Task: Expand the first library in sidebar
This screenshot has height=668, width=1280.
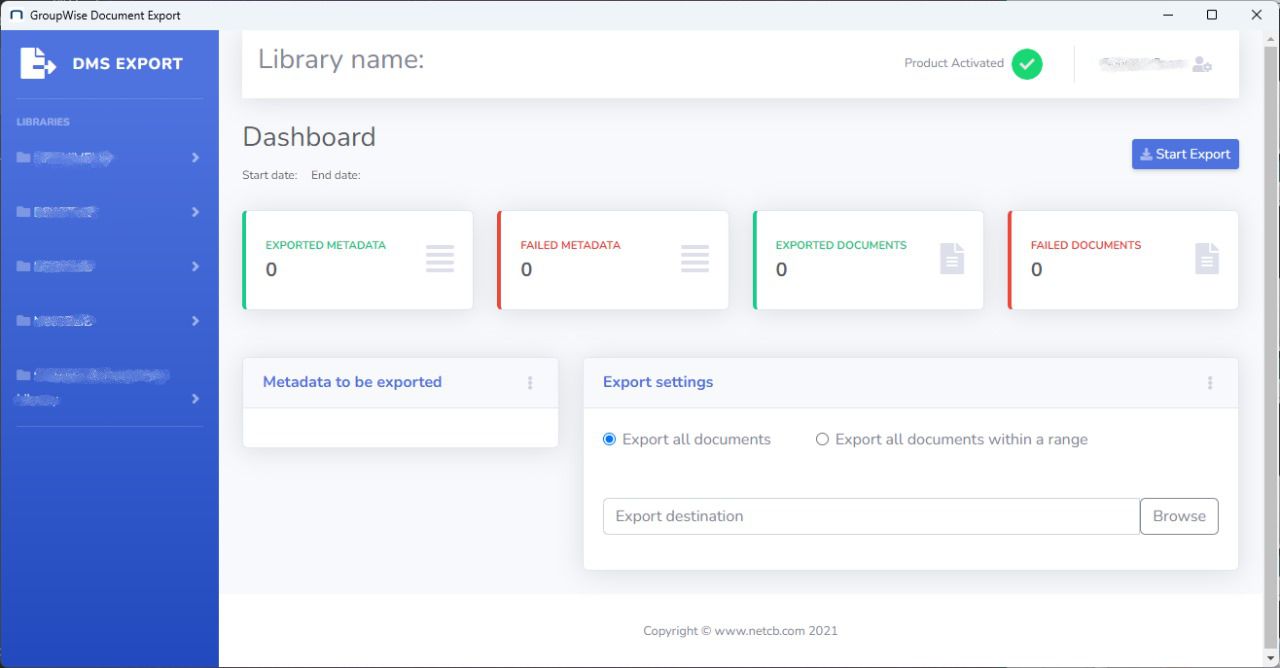Action: tap(195, 158)
